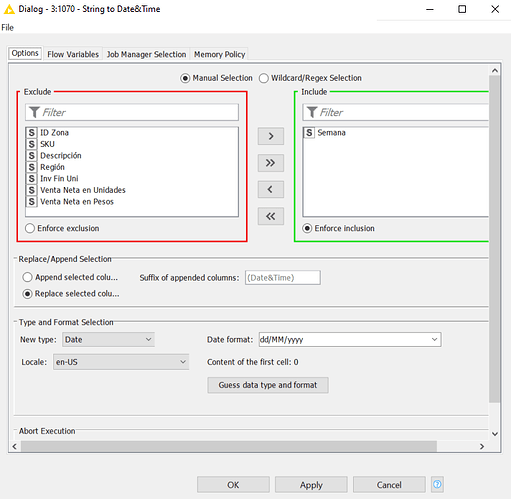Select Venta Neta en Pesos in Exclude list
Viewport: 511px width, 499px height.
coord(77,202)
